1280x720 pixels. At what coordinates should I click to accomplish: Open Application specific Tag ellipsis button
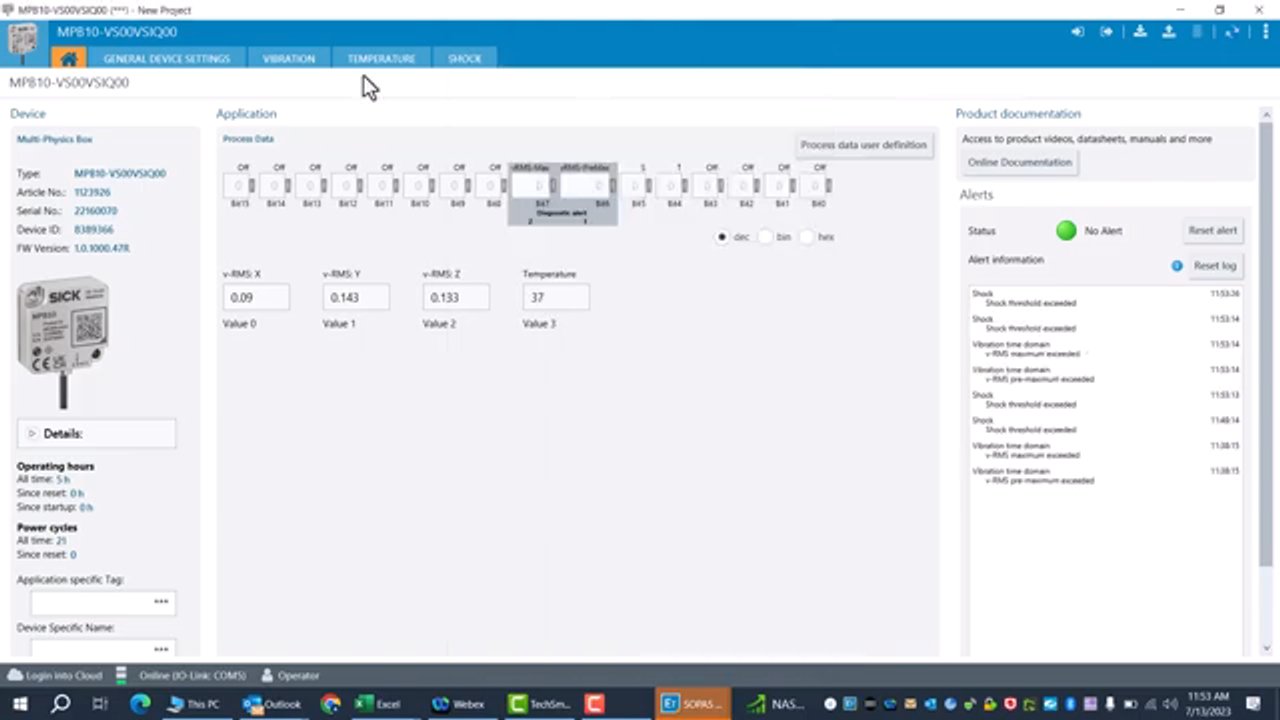pyautogui.click(x=161, y=602)
